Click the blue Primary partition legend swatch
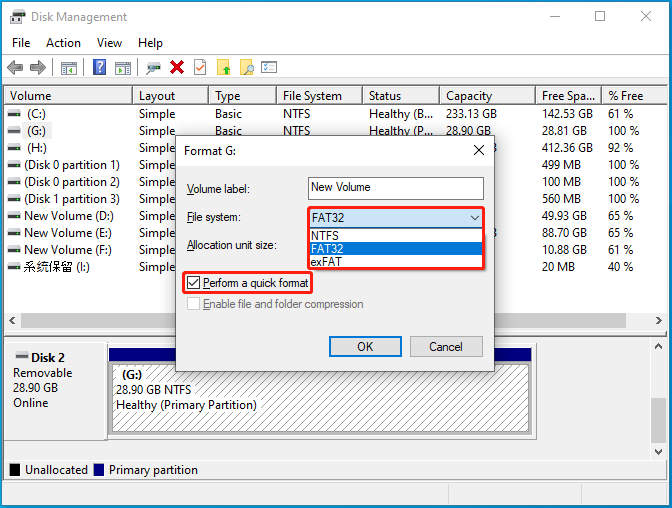 [x=99, y=470]
